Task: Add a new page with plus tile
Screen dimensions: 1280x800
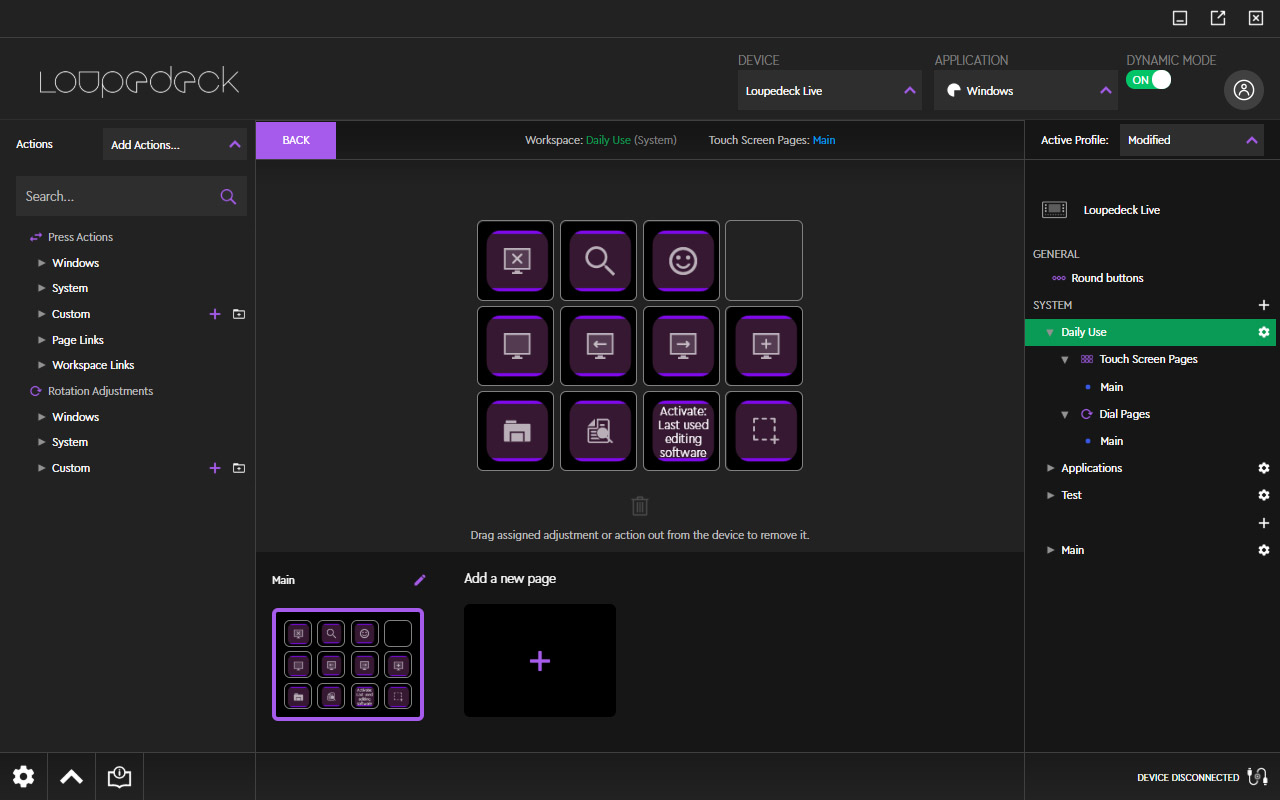Action: point(540,660)
